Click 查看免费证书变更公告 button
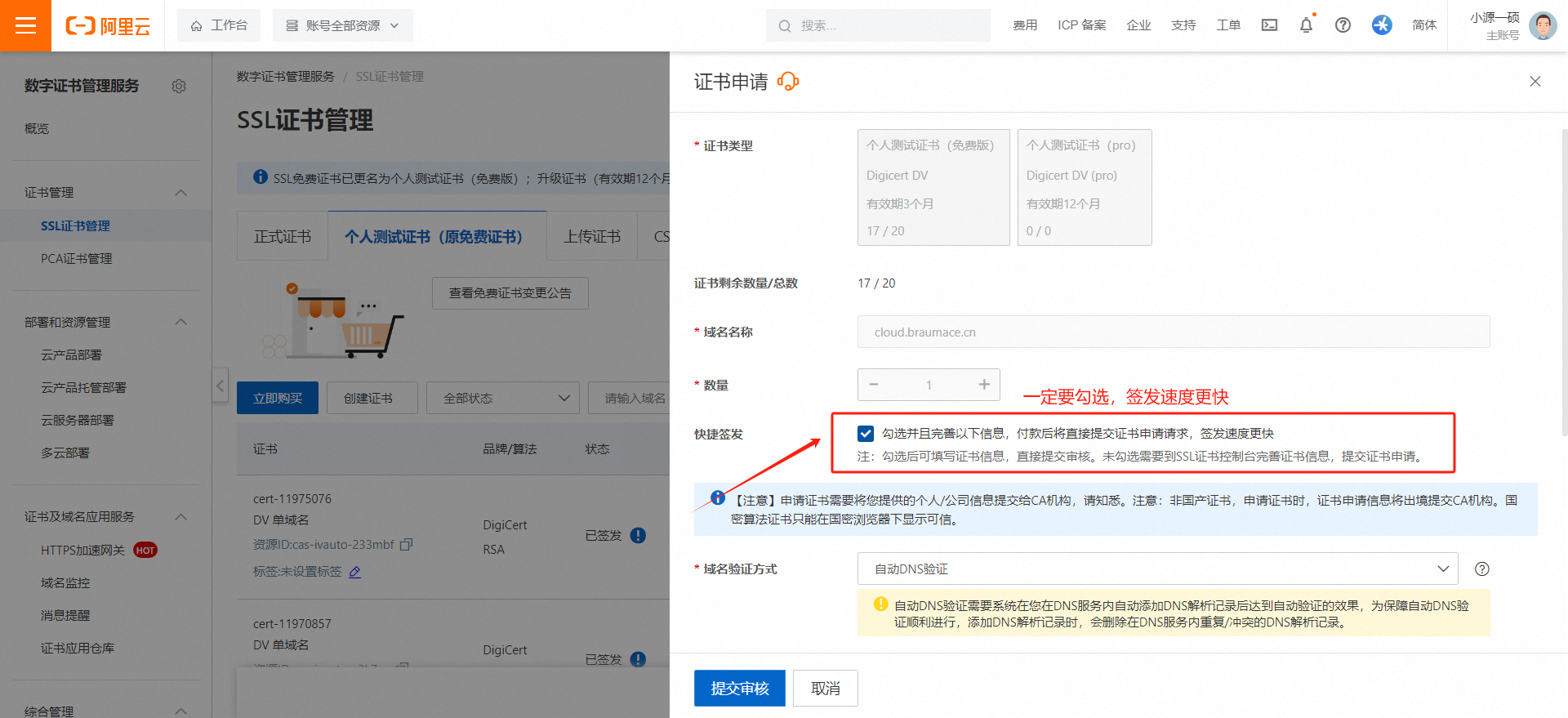 point(510,293)
